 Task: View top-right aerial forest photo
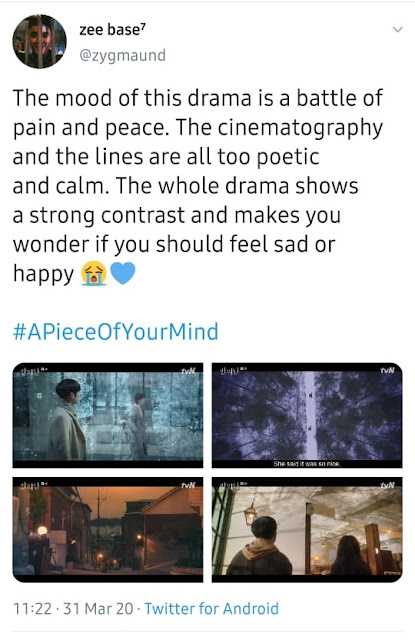coord(307,415)
